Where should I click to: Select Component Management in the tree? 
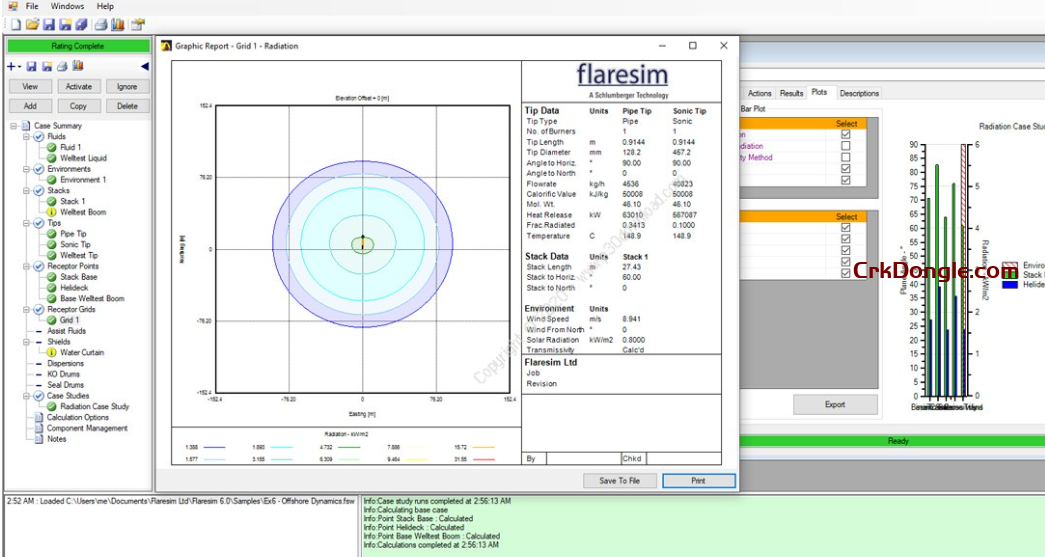[87, 428]
